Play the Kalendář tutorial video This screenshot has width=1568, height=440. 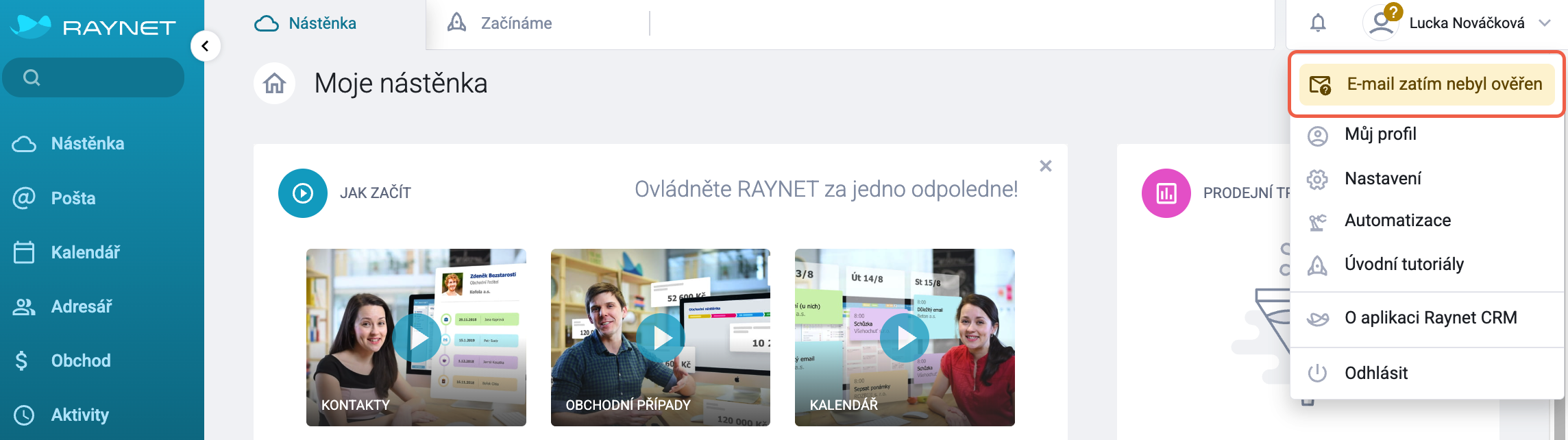tap(905, 338)
